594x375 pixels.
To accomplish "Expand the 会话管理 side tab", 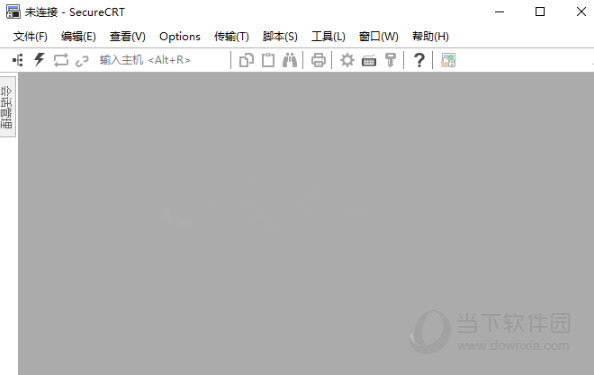I will [x=7, y=106].
